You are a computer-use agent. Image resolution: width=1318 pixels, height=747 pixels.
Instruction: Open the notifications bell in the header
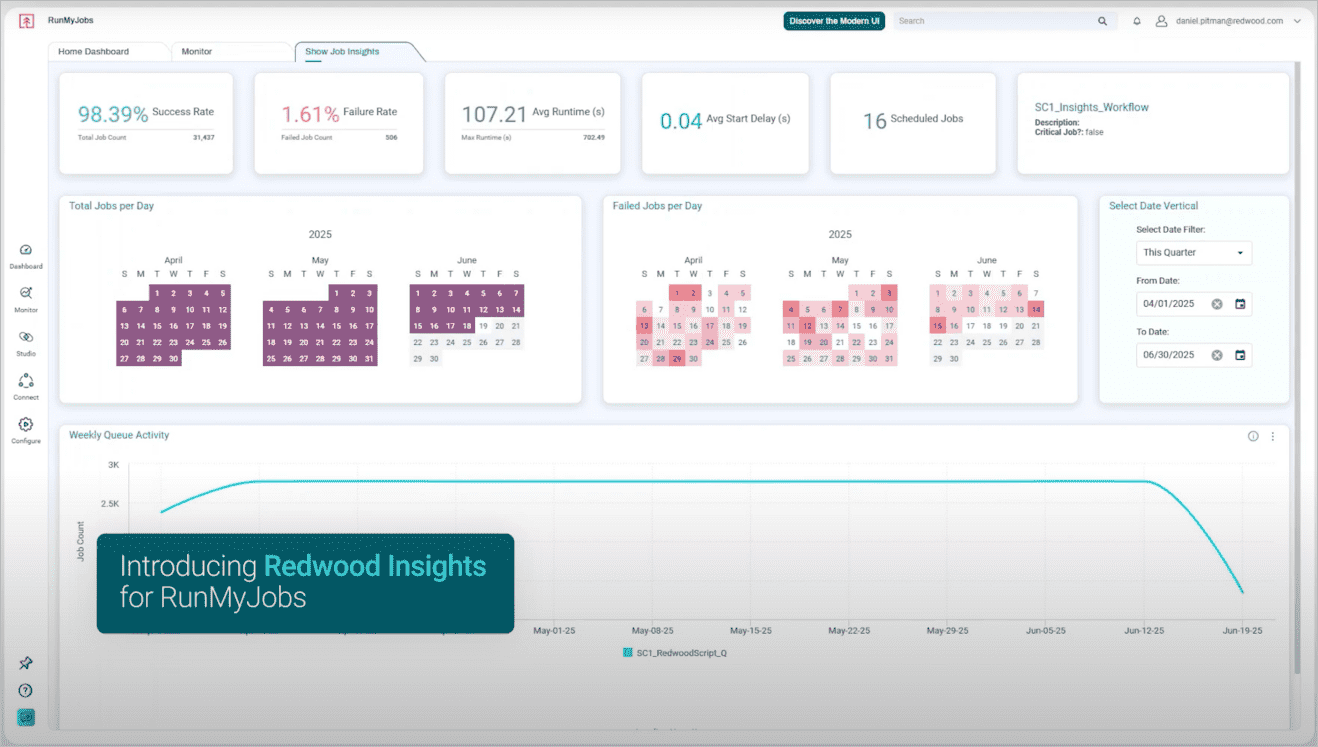point(1135,20)
